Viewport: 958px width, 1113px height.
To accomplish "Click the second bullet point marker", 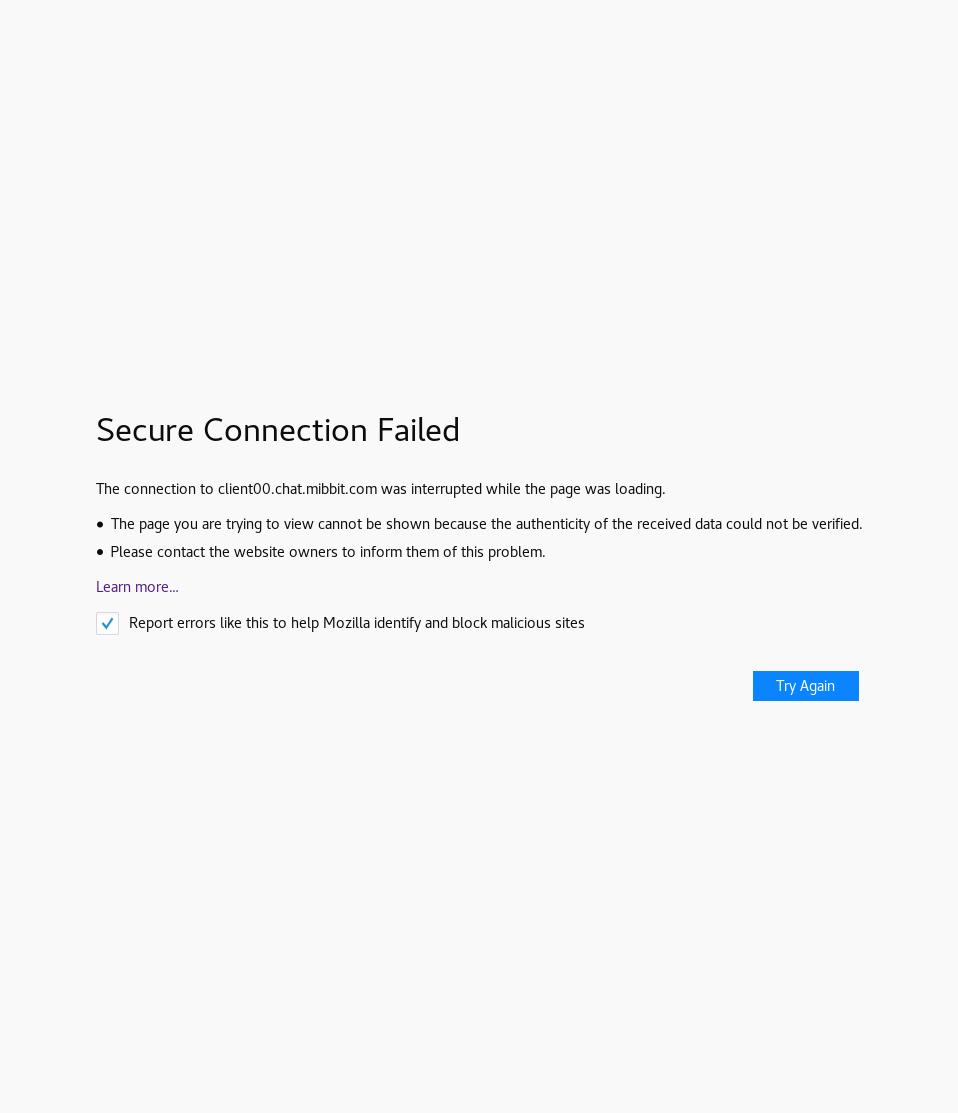I will [100, 552].
